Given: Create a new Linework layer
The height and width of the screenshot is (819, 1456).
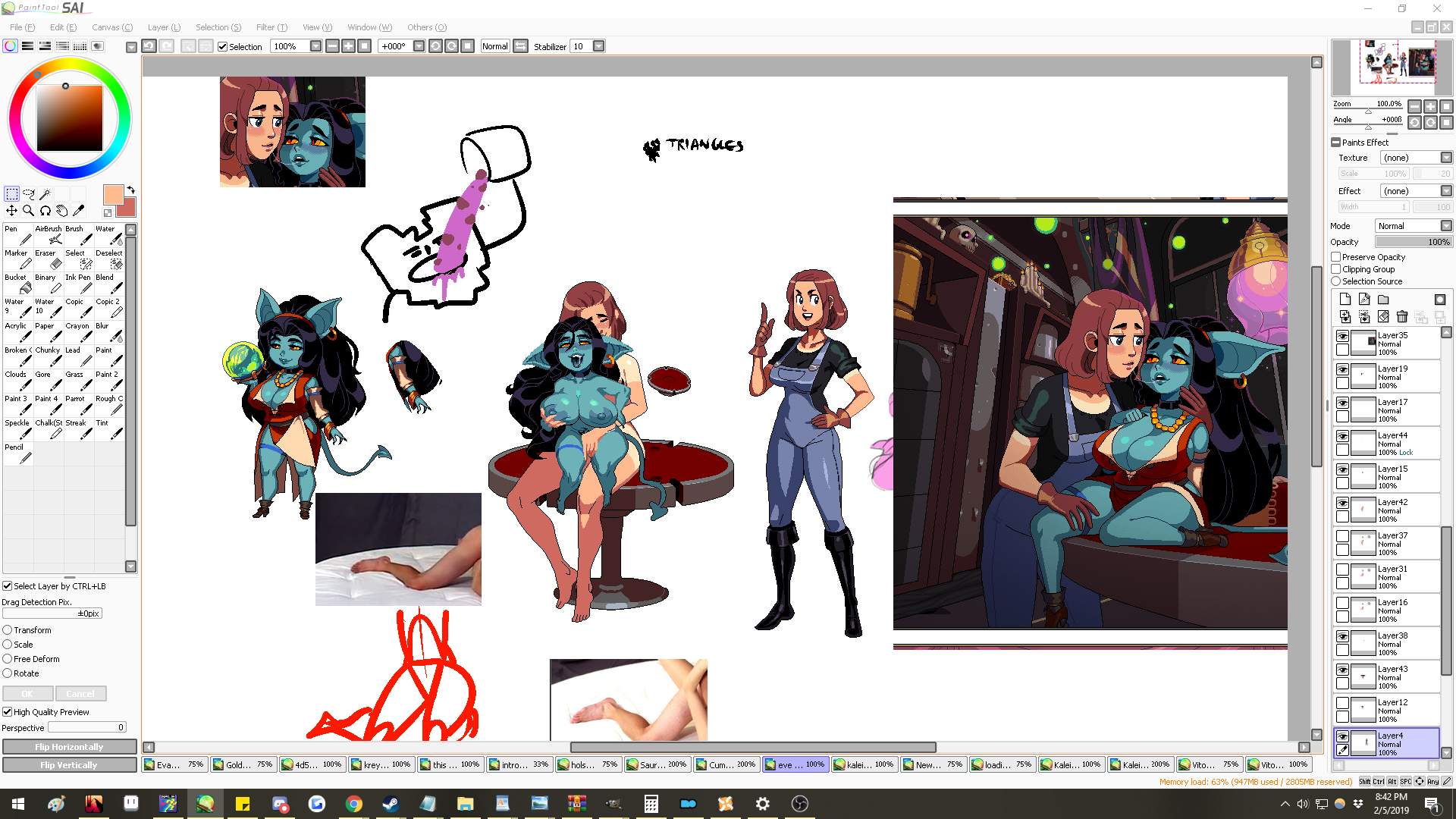Looking at the screenshot, I should pos(1364,300).
